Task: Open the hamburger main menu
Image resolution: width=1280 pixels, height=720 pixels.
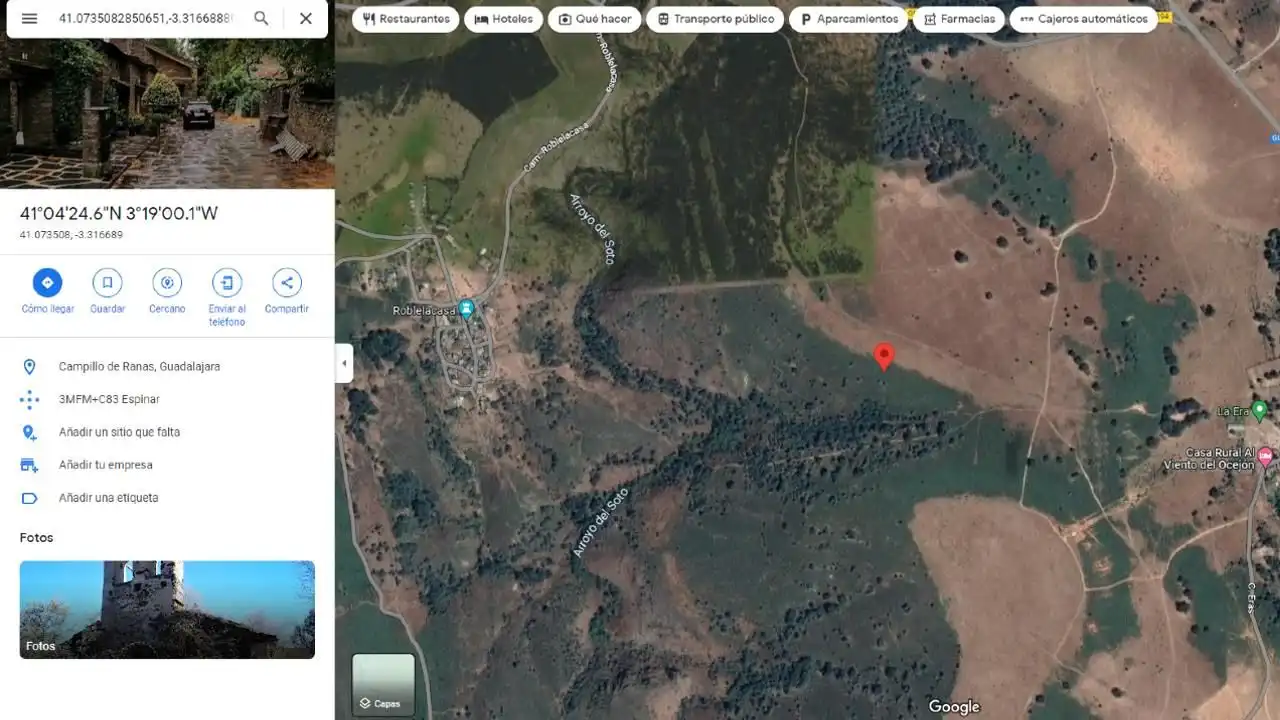Action: pos(29,18)
